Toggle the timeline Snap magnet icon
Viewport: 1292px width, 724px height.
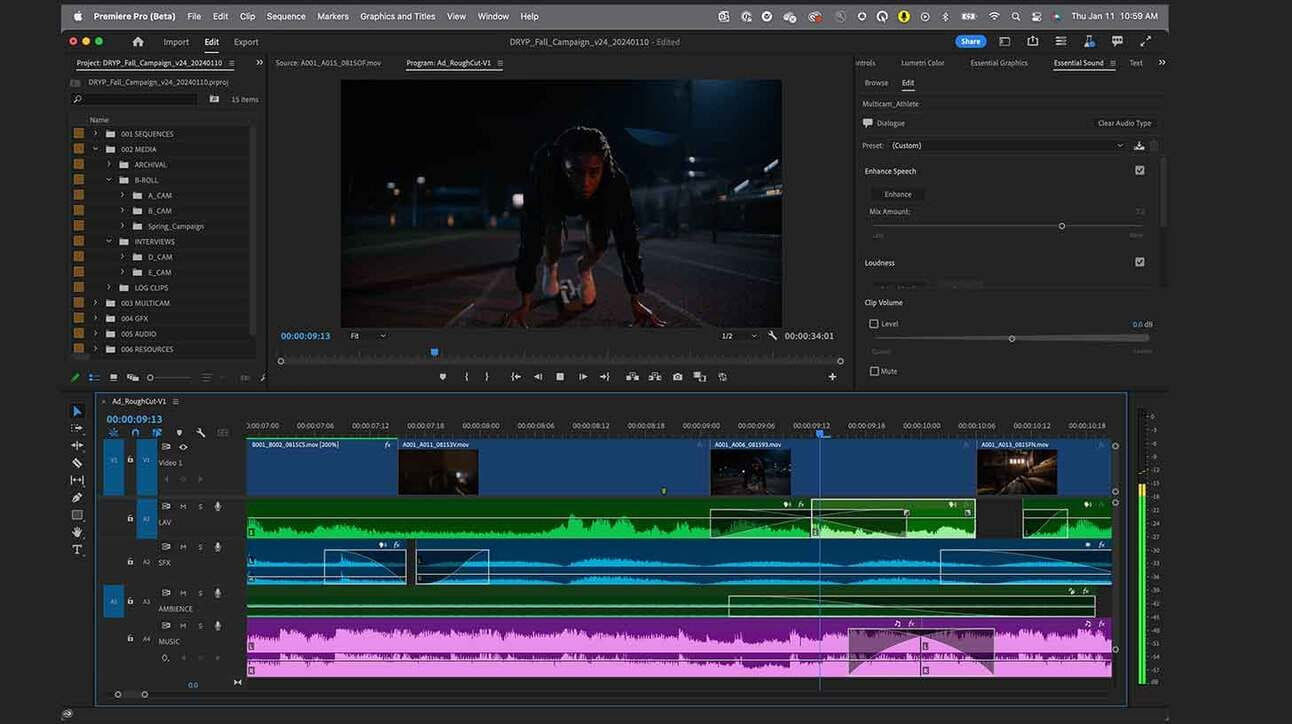[135, 433]
